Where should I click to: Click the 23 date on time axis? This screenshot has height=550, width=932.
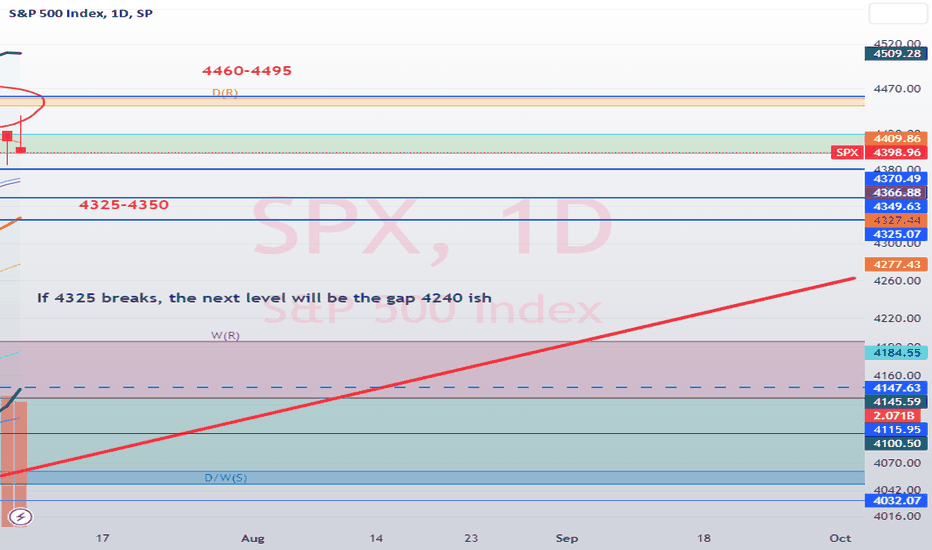(471, 538)
